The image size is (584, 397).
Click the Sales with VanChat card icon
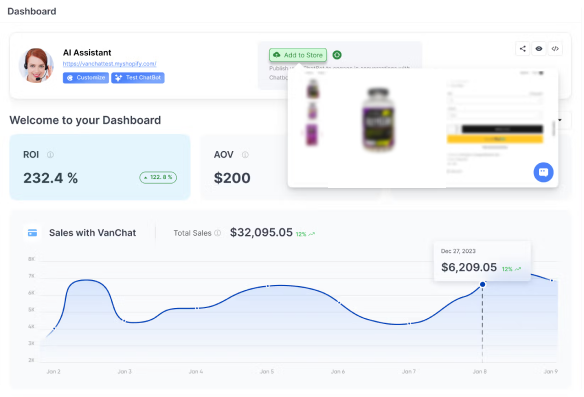click(x=32, y=233)
